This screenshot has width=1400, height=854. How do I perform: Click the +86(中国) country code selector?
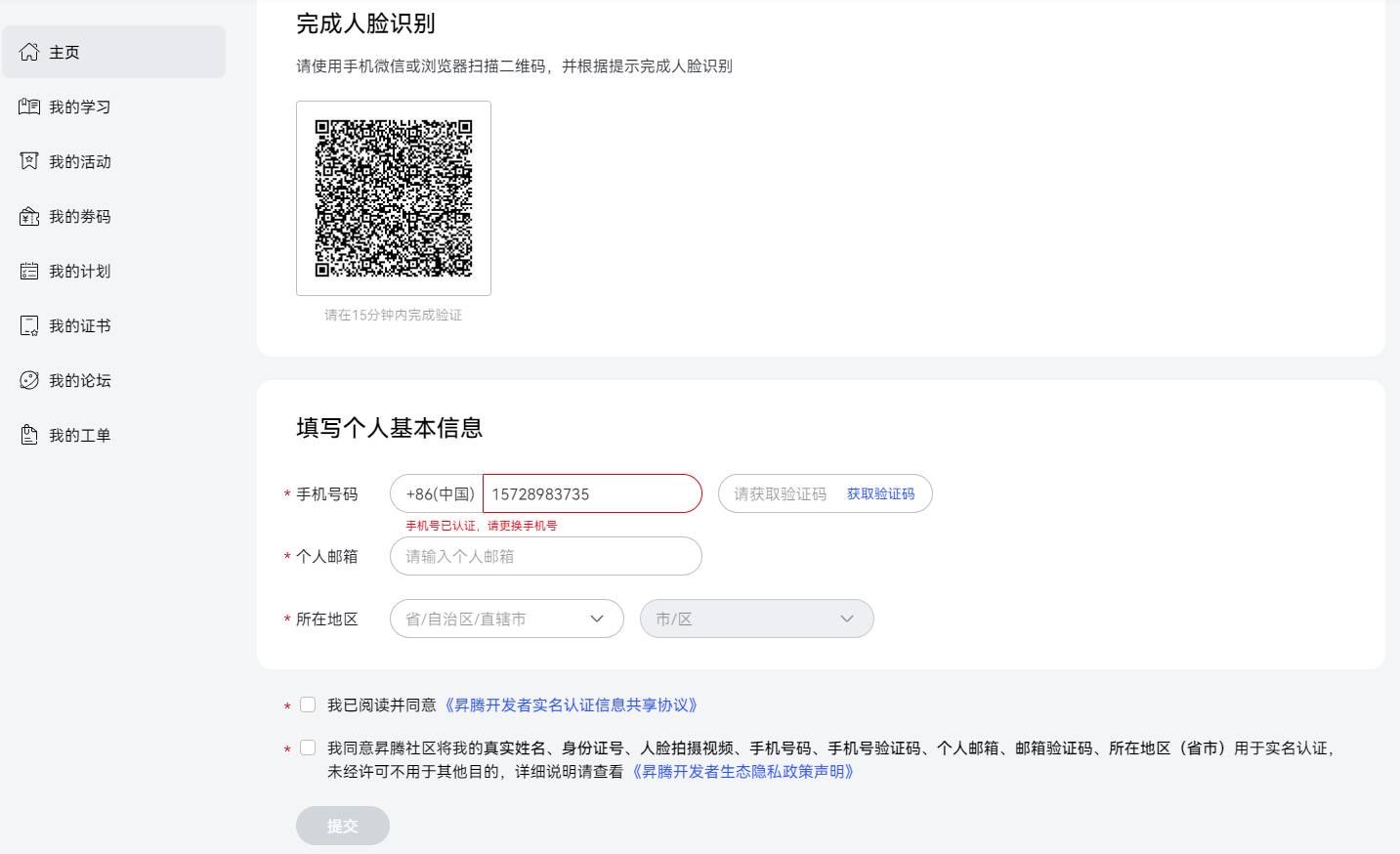437,493
